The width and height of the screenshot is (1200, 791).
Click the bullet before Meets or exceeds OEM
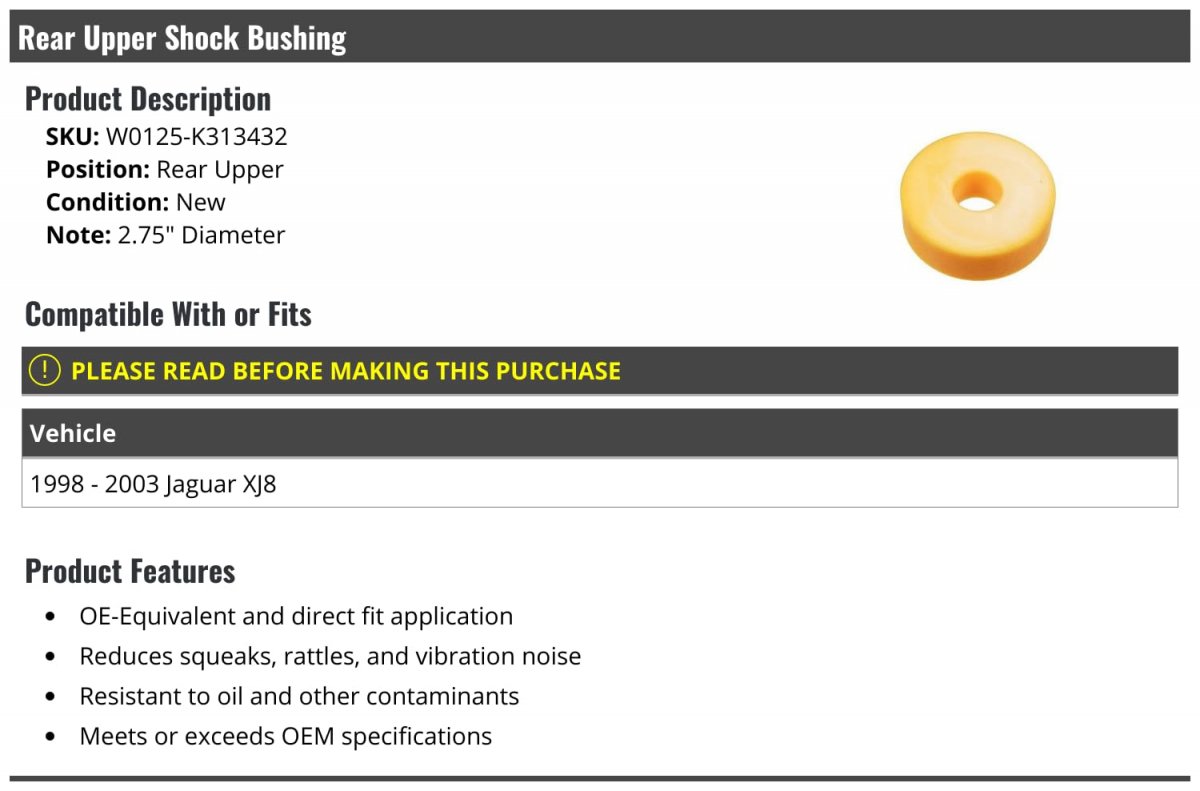[51, 737]
